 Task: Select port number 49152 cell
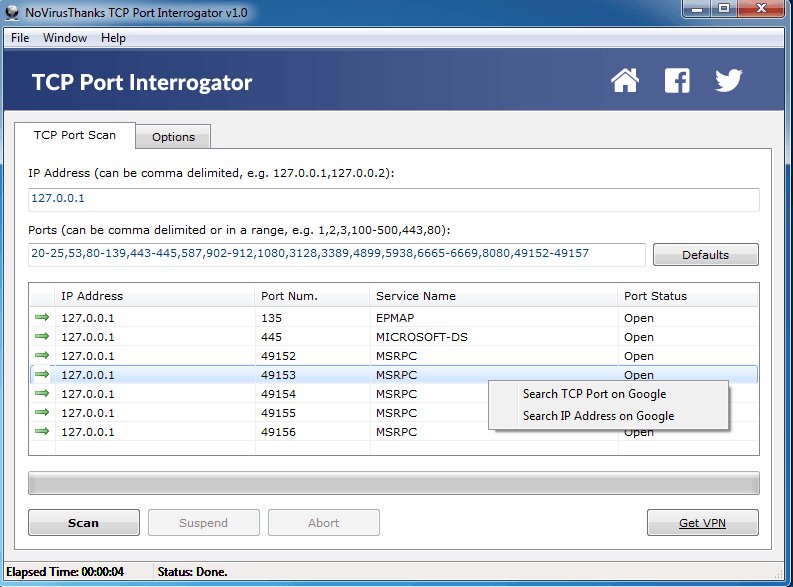[278, 356]
